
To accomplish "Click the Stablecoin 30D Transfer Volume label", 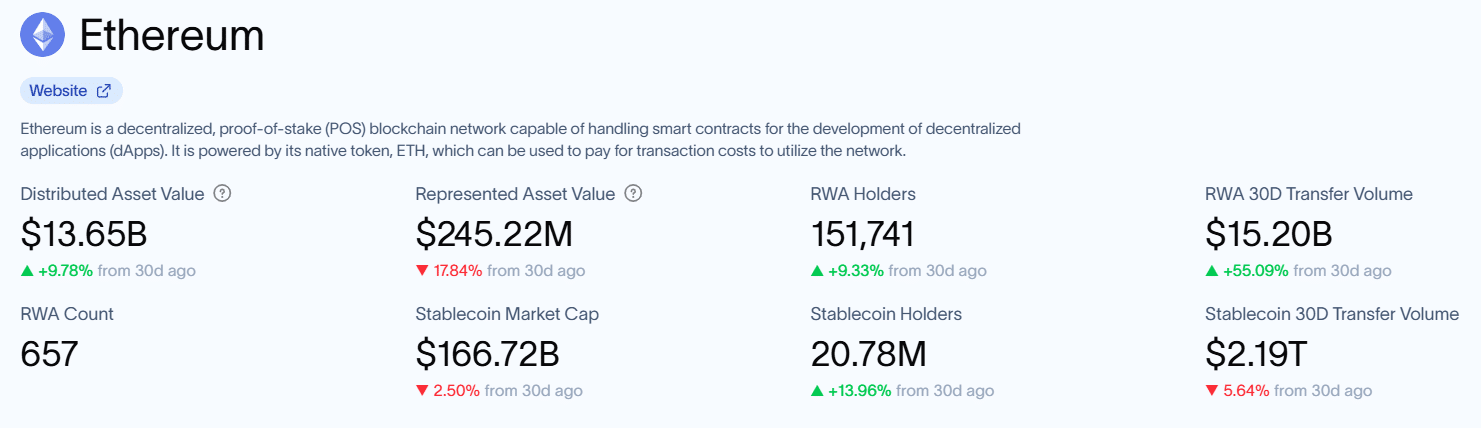I will click(1331, 314).
